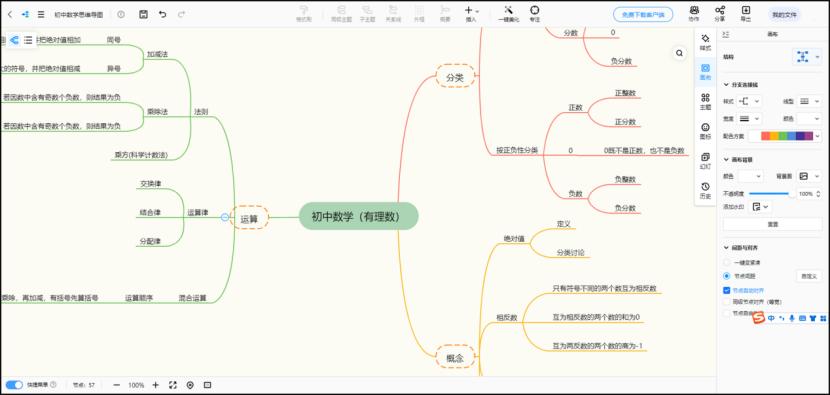Toggle the switch in the bottom status bar
Image resolution: width=830 pixels, height=395 pixels.
(x=14, y=385)
